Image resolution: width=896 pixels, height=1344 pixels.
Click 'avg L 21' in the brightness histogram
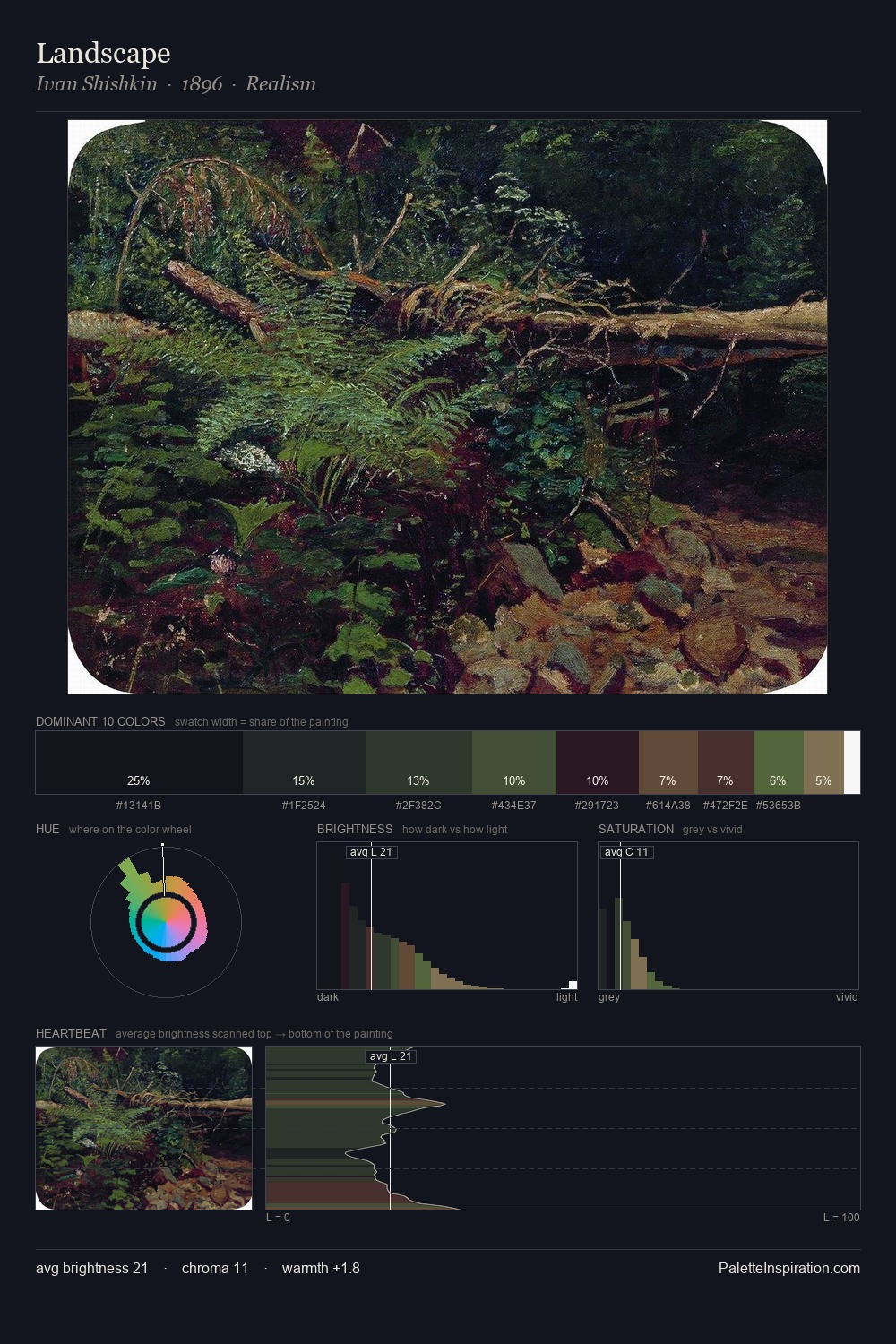(371, 852)
